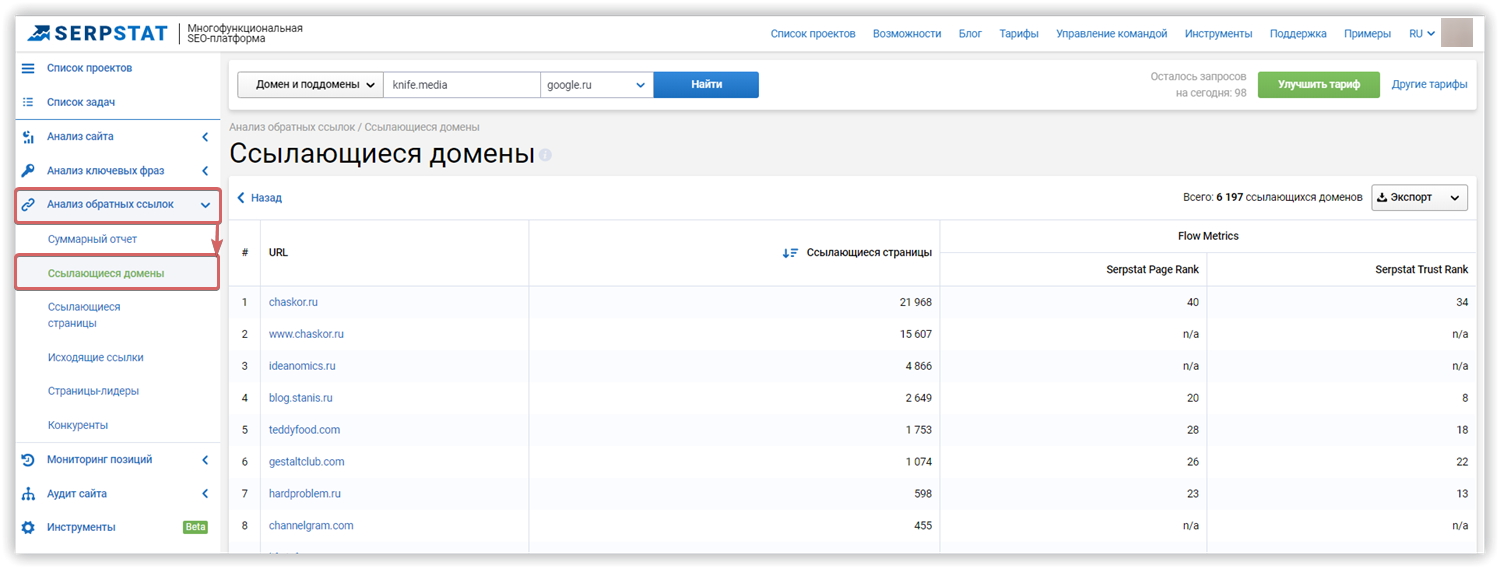Open Инструменты in the top menu
Viewport: 1500px width, 569px height.
[1218, 33]
